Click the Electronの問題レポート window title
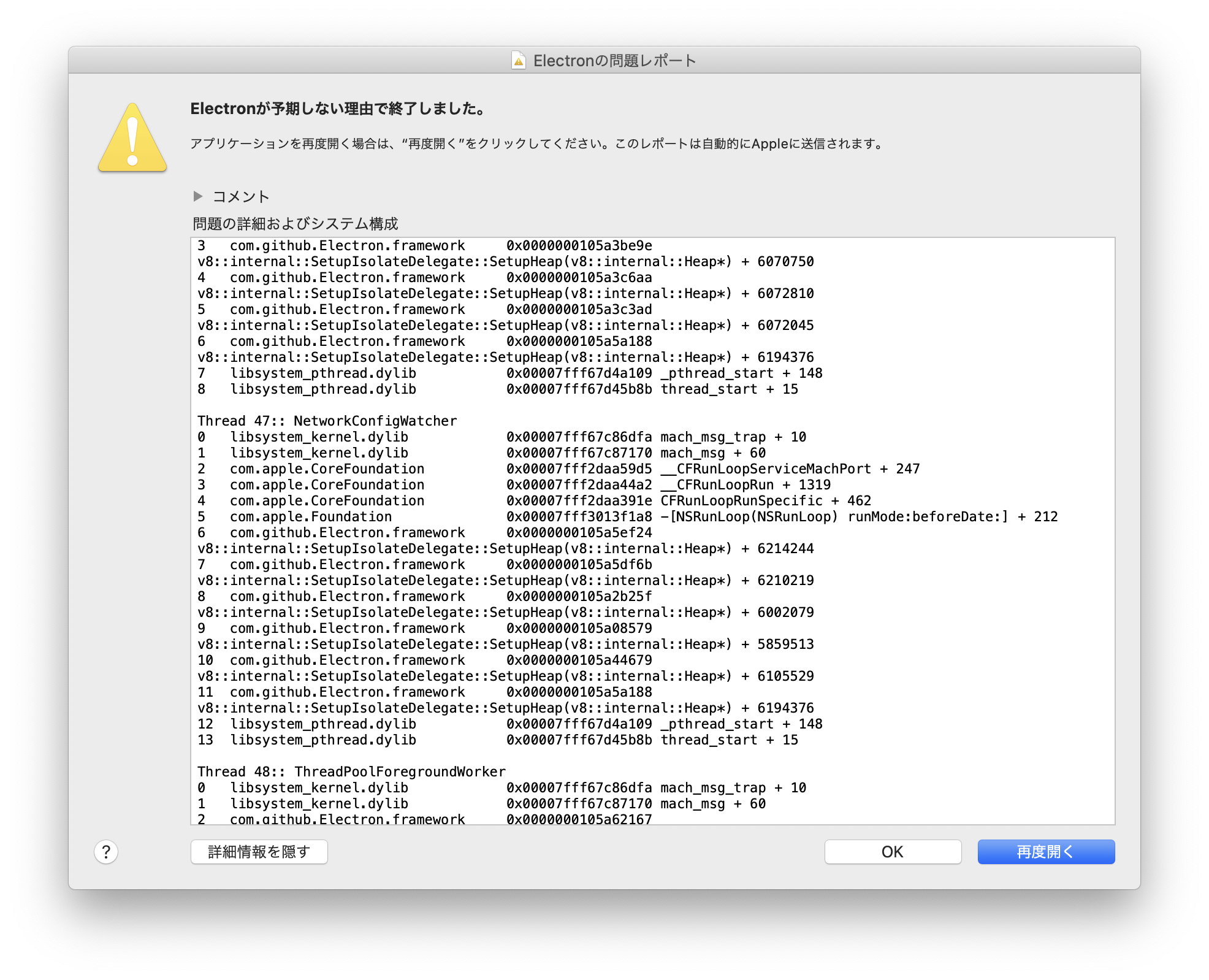1209x980 pixels. pyautogui.click(x=615, y=61)
